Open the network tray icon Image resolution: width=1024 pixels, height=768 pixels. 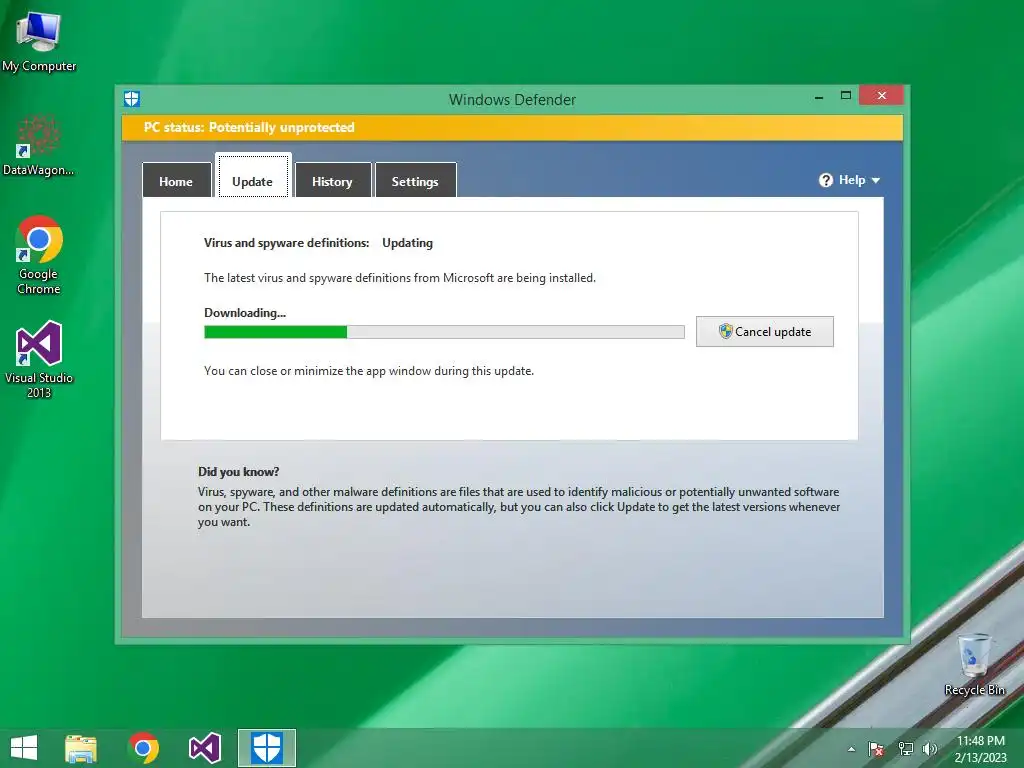[x=905, y=749]
